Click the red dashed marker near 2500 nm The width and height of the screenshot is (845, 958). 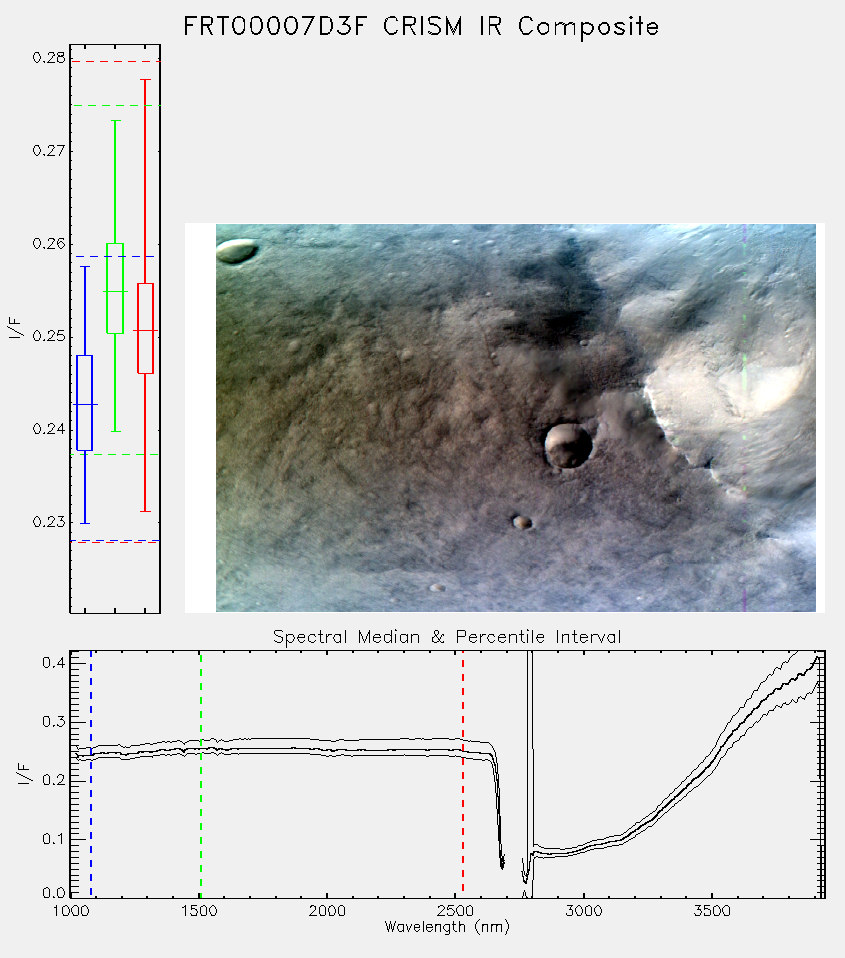463,773
